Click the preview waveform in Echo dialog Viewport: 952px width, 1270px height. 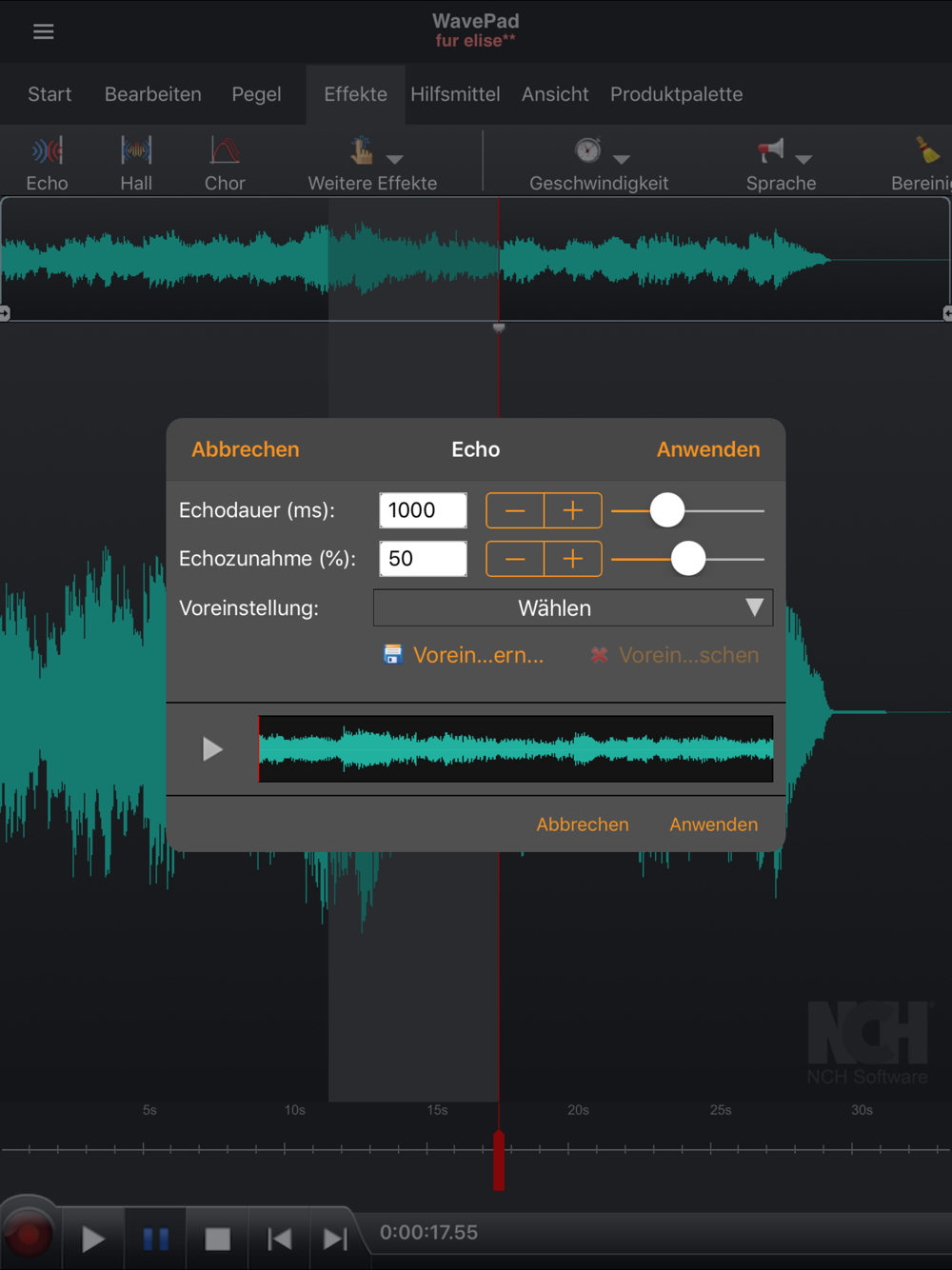(516, 749)
